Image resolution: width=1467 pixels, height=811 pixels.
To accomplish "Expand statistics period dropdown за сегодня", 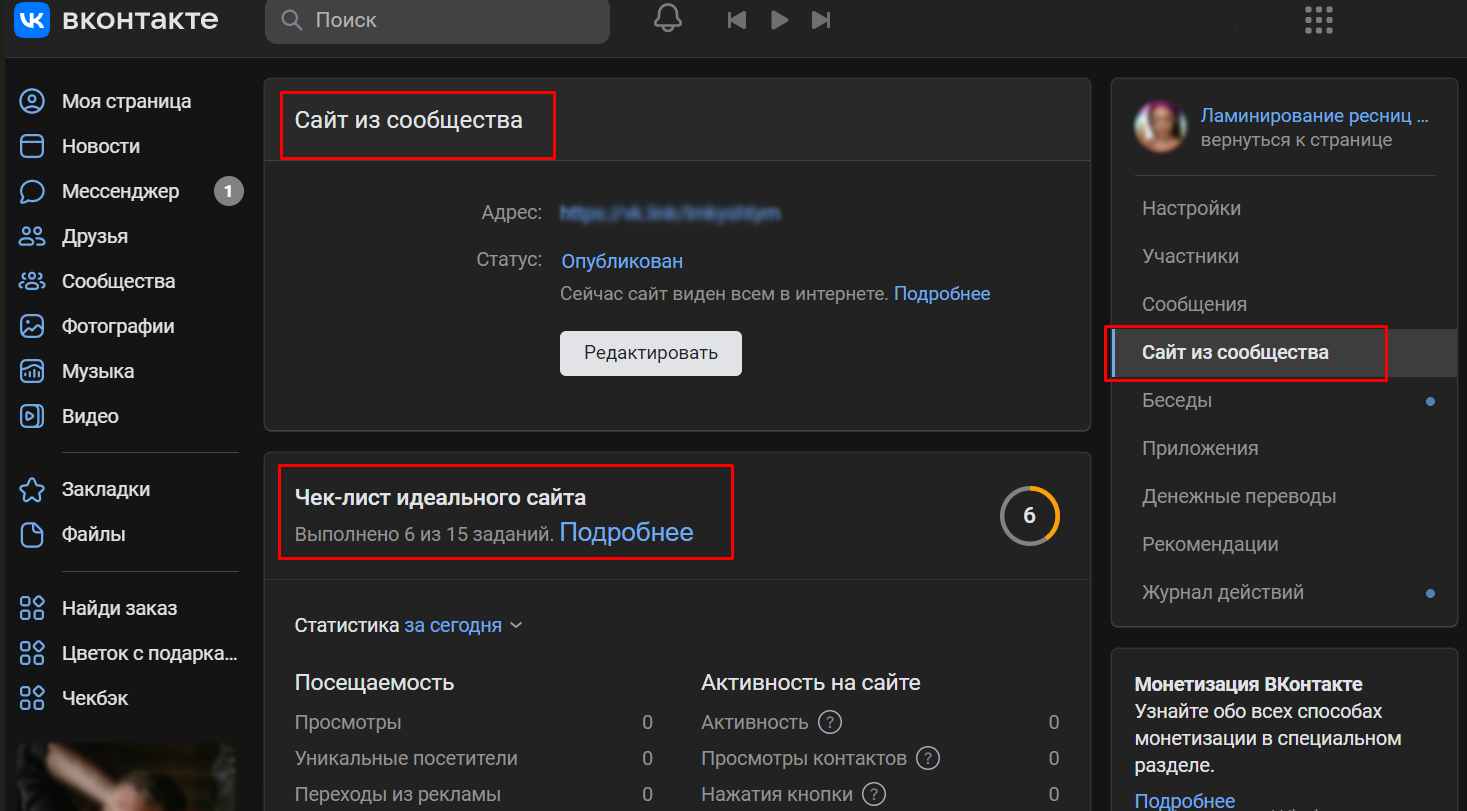I will tap(463, 625).
